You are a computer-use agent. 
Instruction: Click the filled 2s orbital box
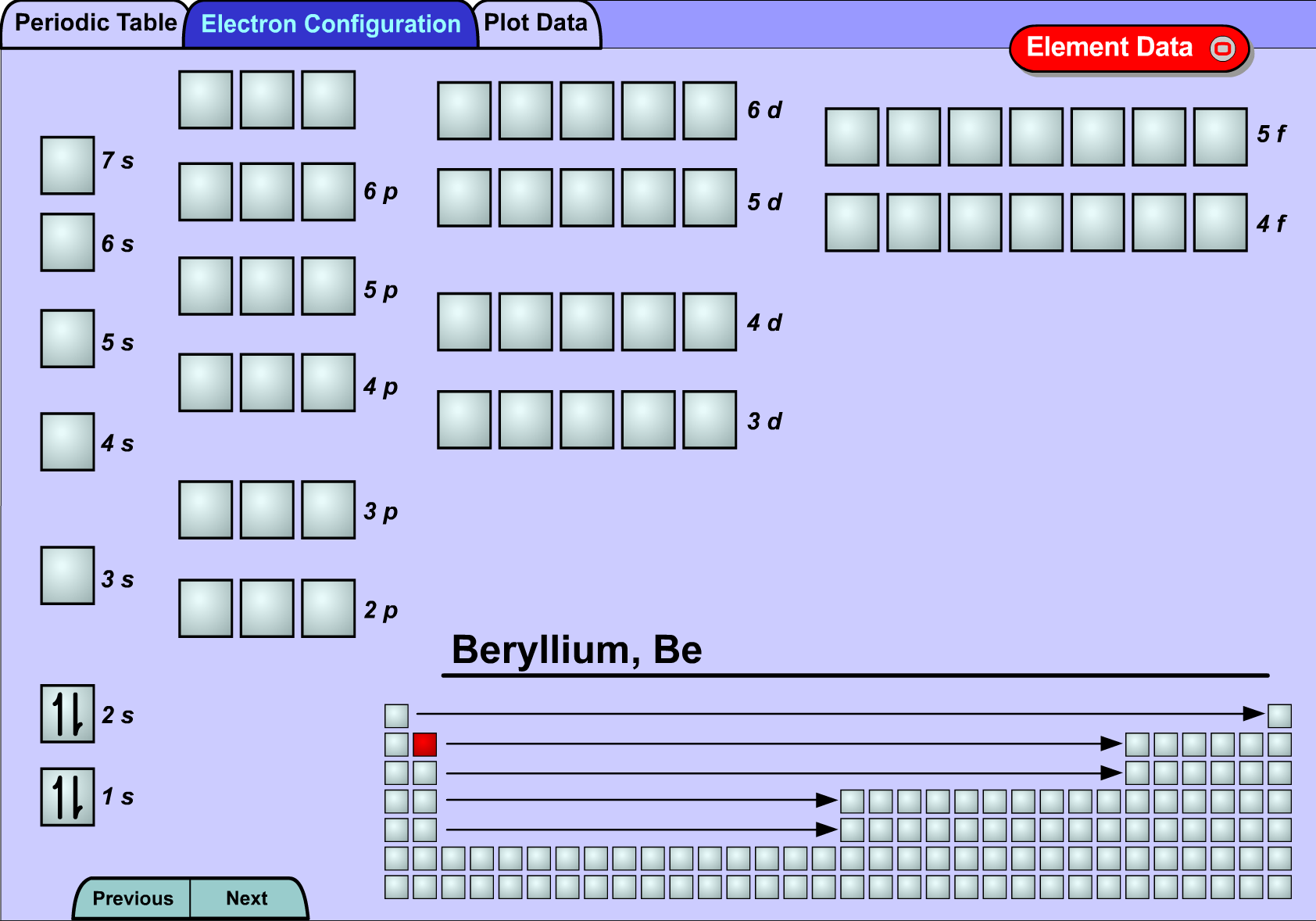coord(67,714)
